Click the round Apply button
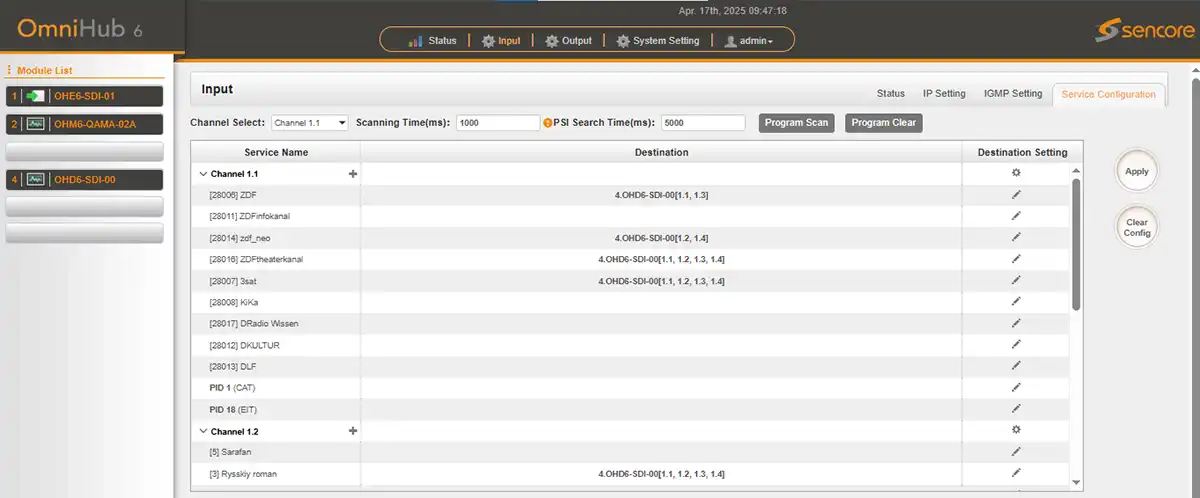1200x498 pixels. pyautogui.click(x=1137, y=171)
